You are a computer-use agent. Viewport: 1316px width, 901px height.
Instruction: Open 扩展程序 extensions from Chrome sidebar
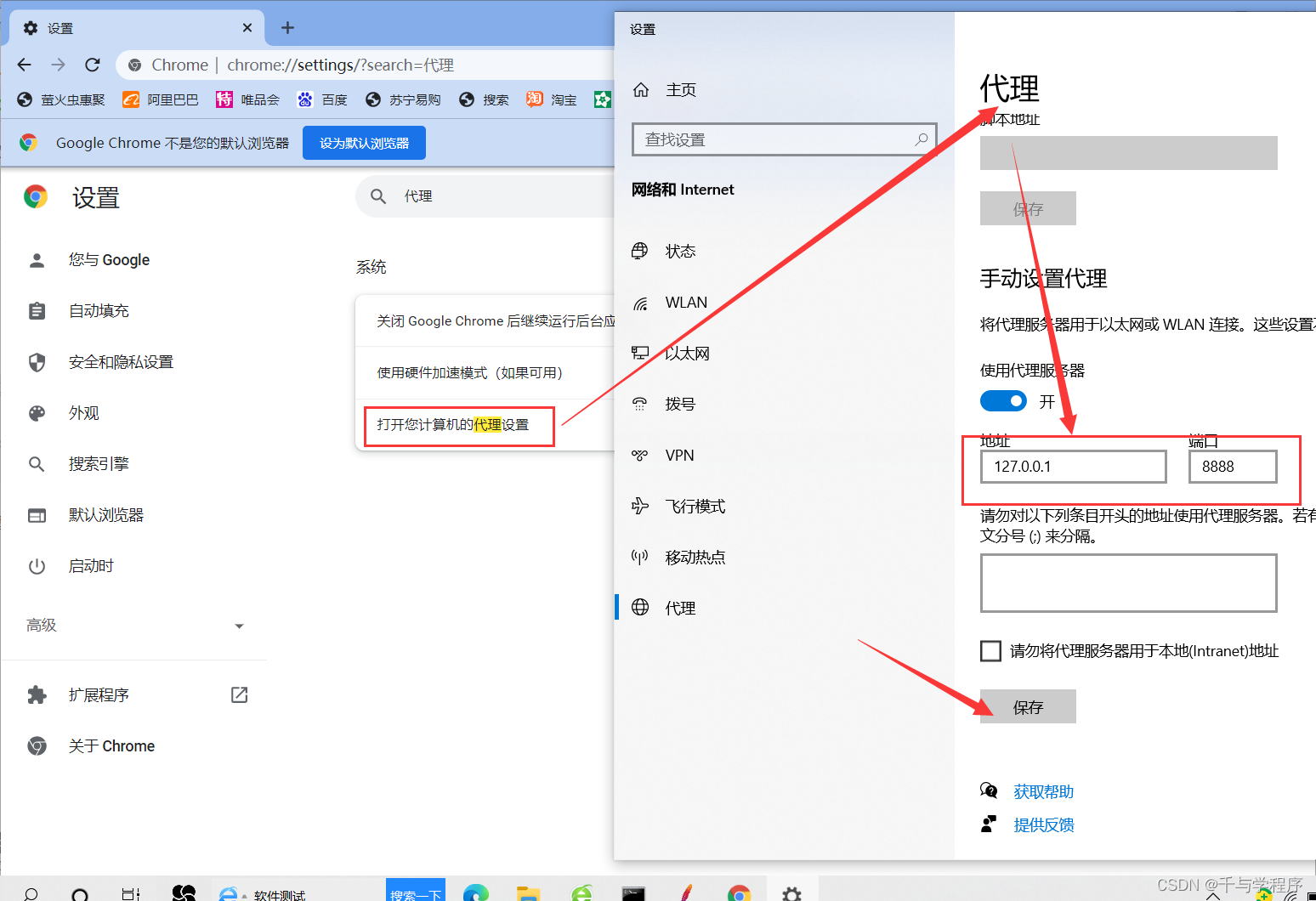pos(99,694)
